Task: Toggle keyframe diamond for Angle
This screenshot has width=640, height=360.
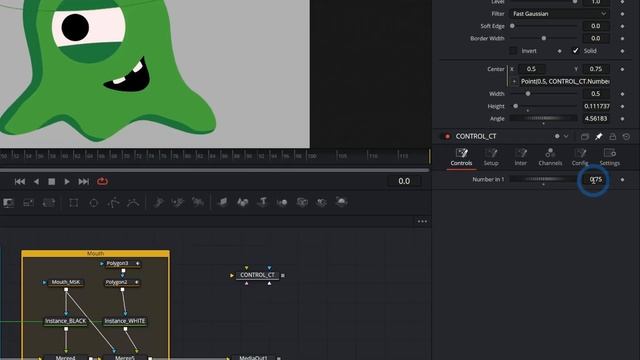Action: tap(622, 119)
